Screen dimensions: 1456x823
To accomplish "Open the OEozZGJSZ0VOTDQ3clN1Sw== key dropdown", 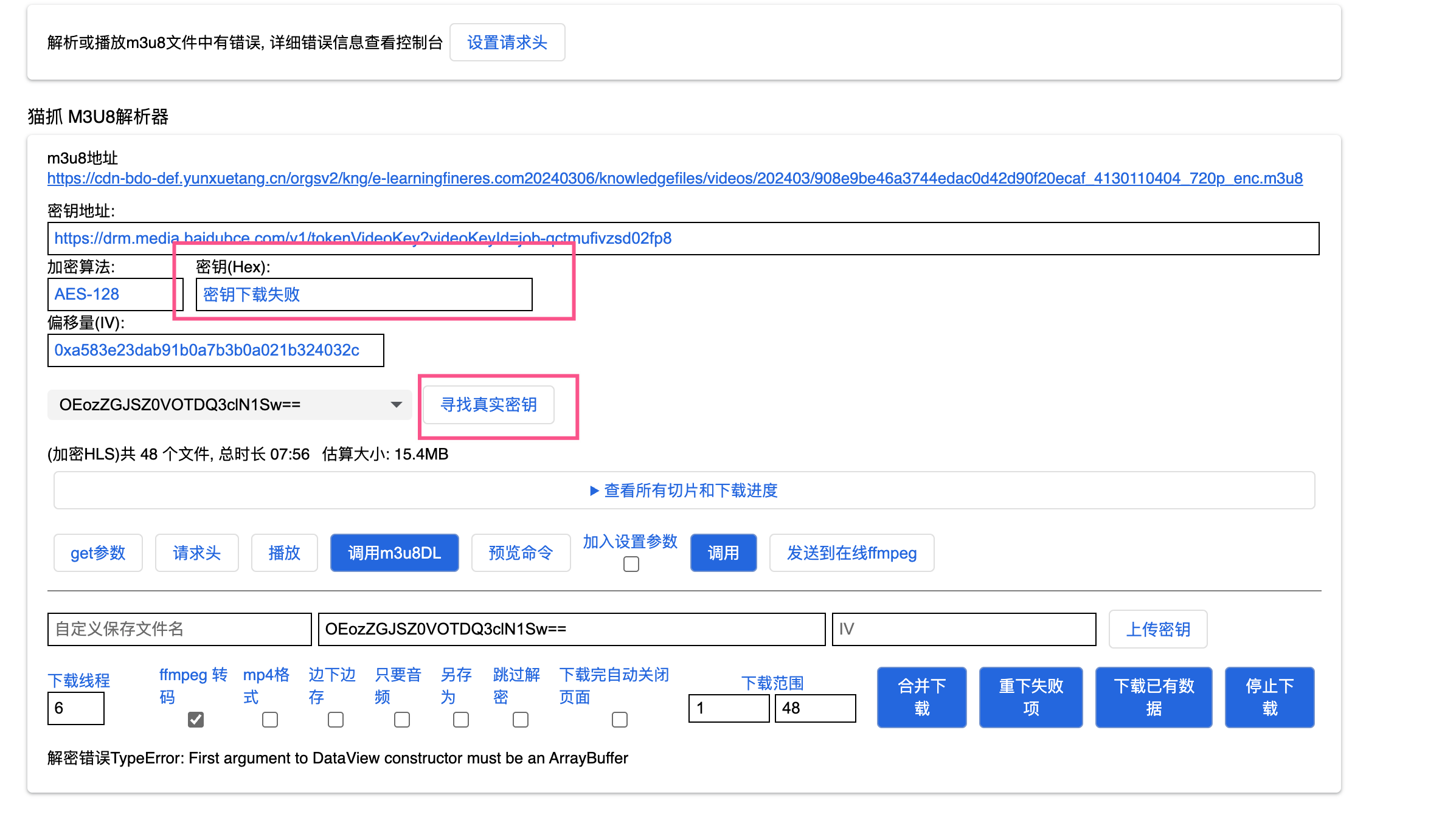I will click(229, 405).
